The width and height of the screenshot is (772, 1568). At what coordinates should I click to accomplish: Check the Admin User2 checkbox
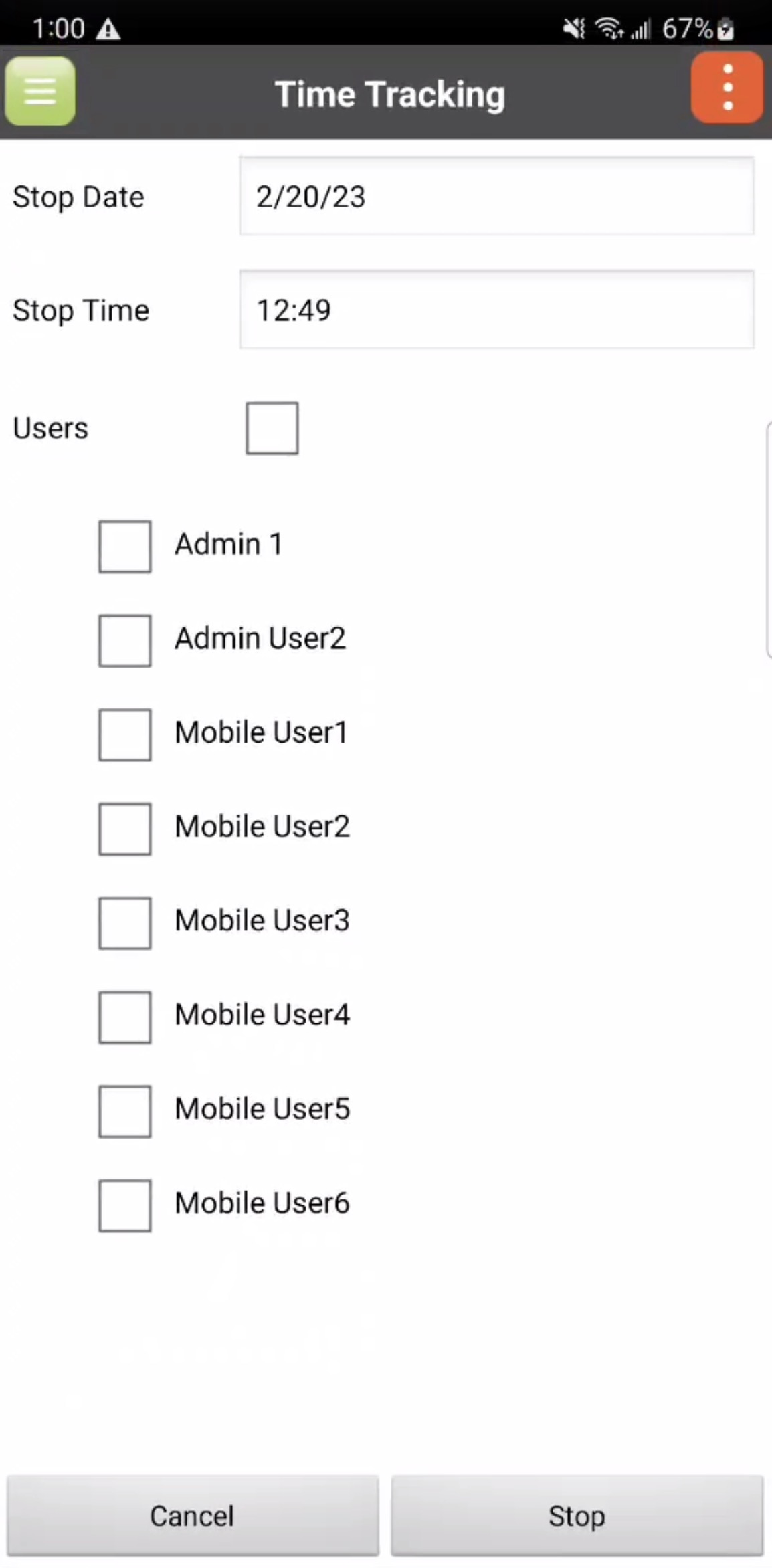pyautogui.click(x=125, y=641)
